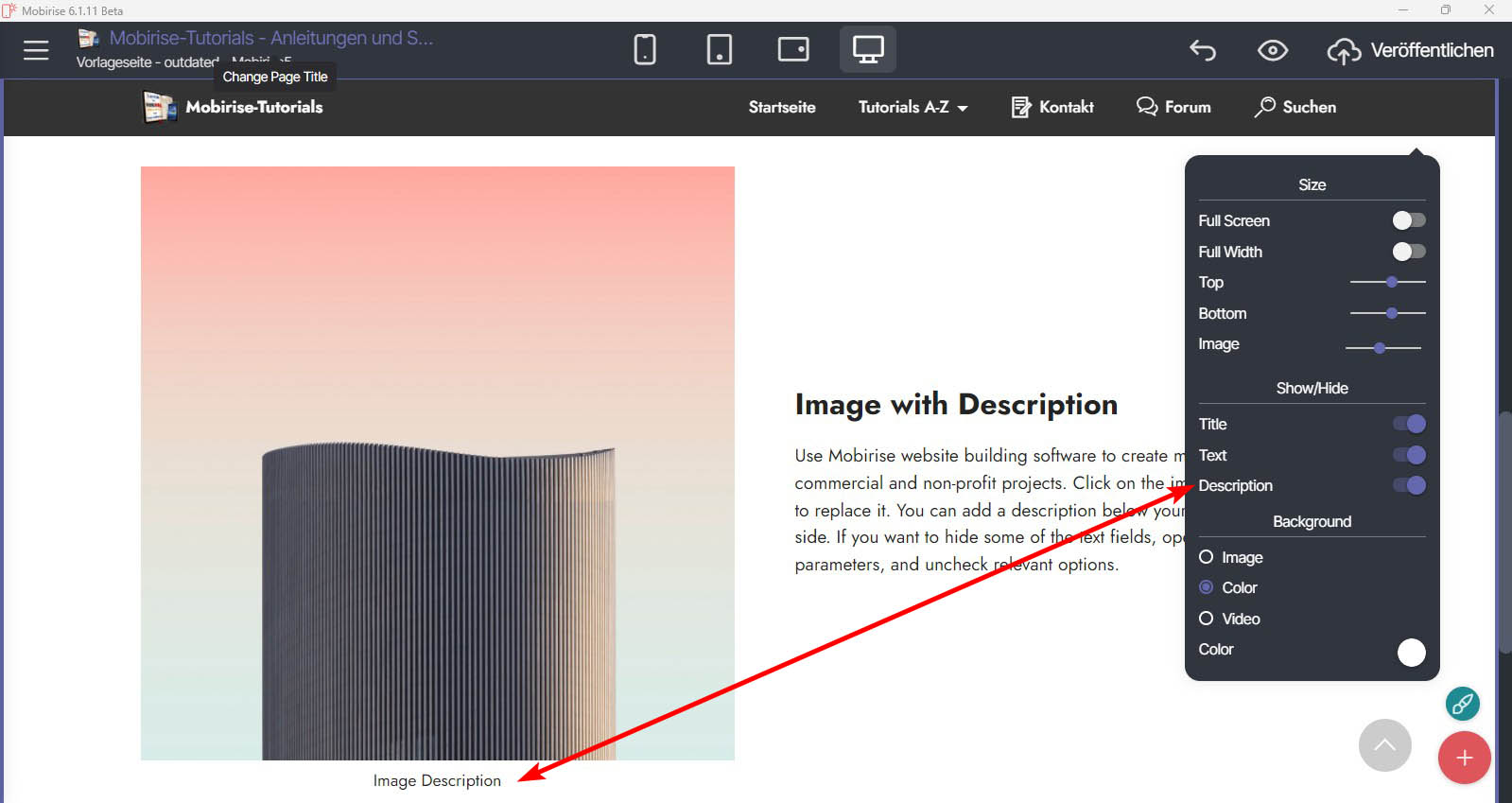Open the Forum nav link
The width and height of the screenshot is (1512, 803).
1173,108
